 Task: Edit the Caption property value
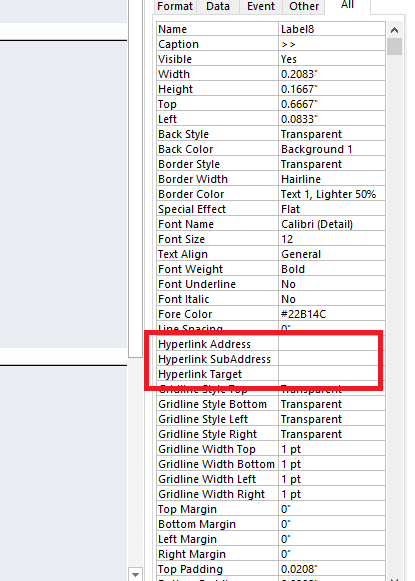pyautogui.click(x=332, y=44)
